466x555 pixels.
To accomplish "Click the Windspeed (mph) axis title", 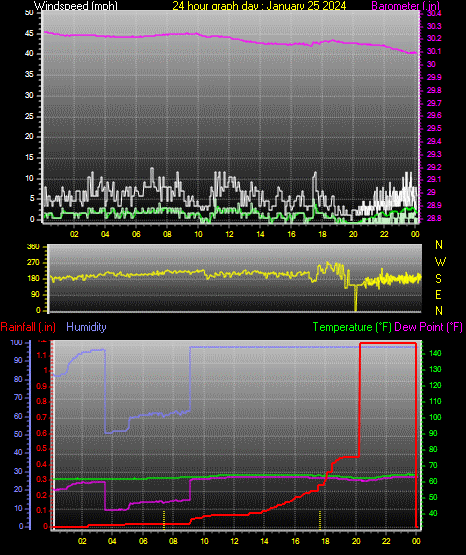I will pos(76,6).
